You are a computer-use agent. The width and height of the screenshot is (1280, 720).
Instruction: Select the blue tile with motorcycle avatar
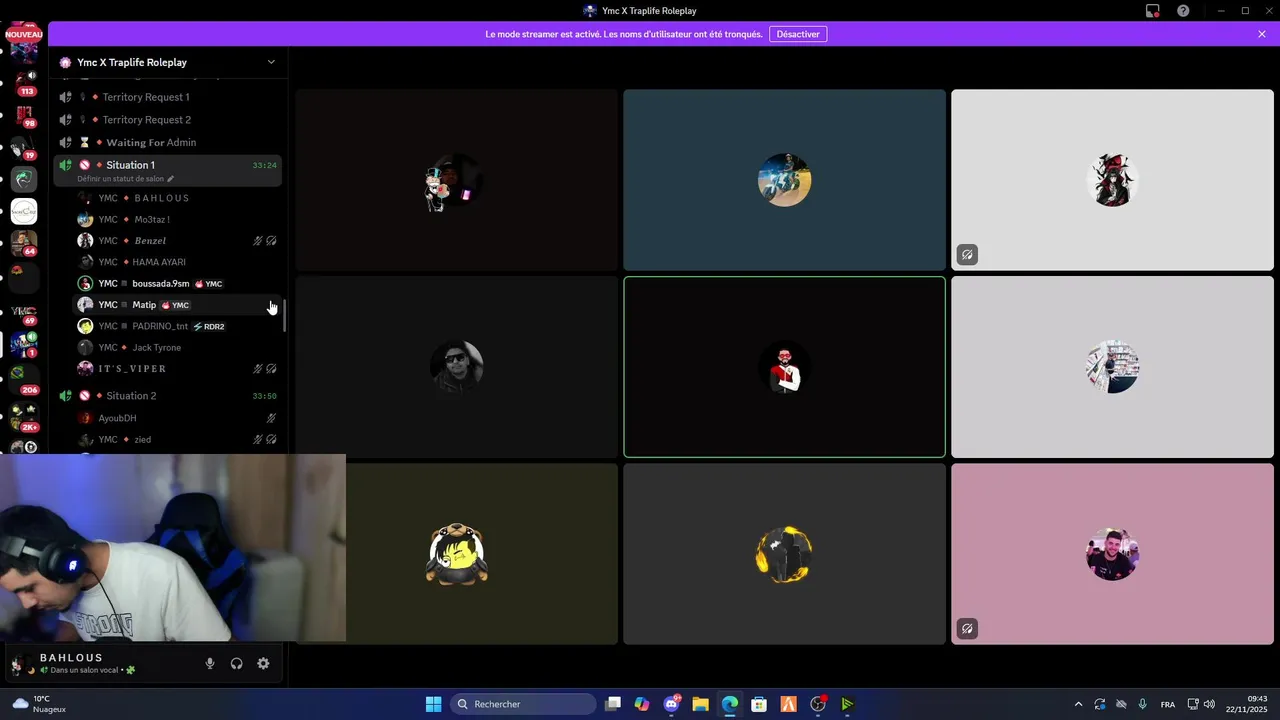click(784, 180)
